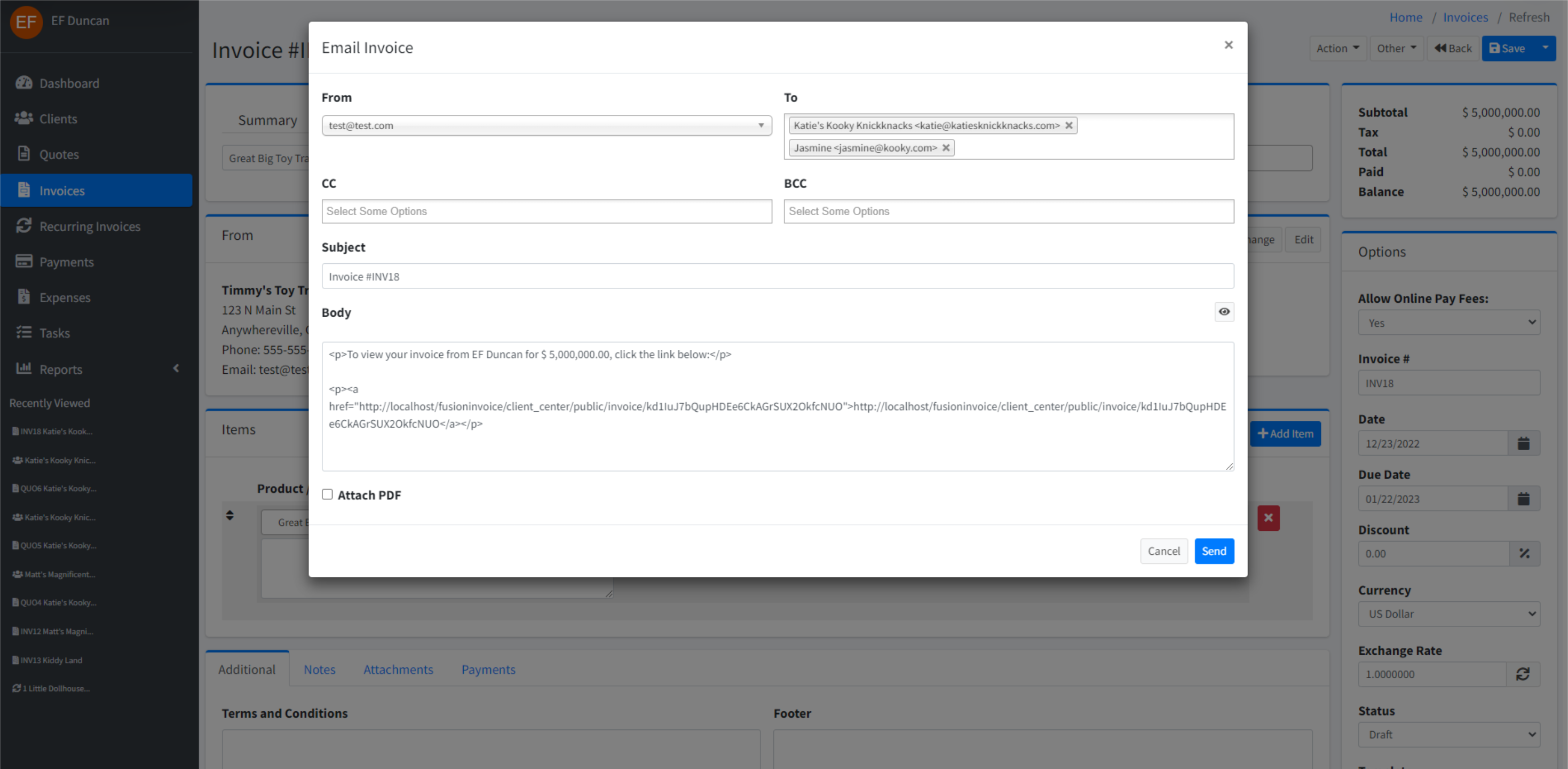Open the From email address dropdown
Screen dimensions: 1568x769
546,125
